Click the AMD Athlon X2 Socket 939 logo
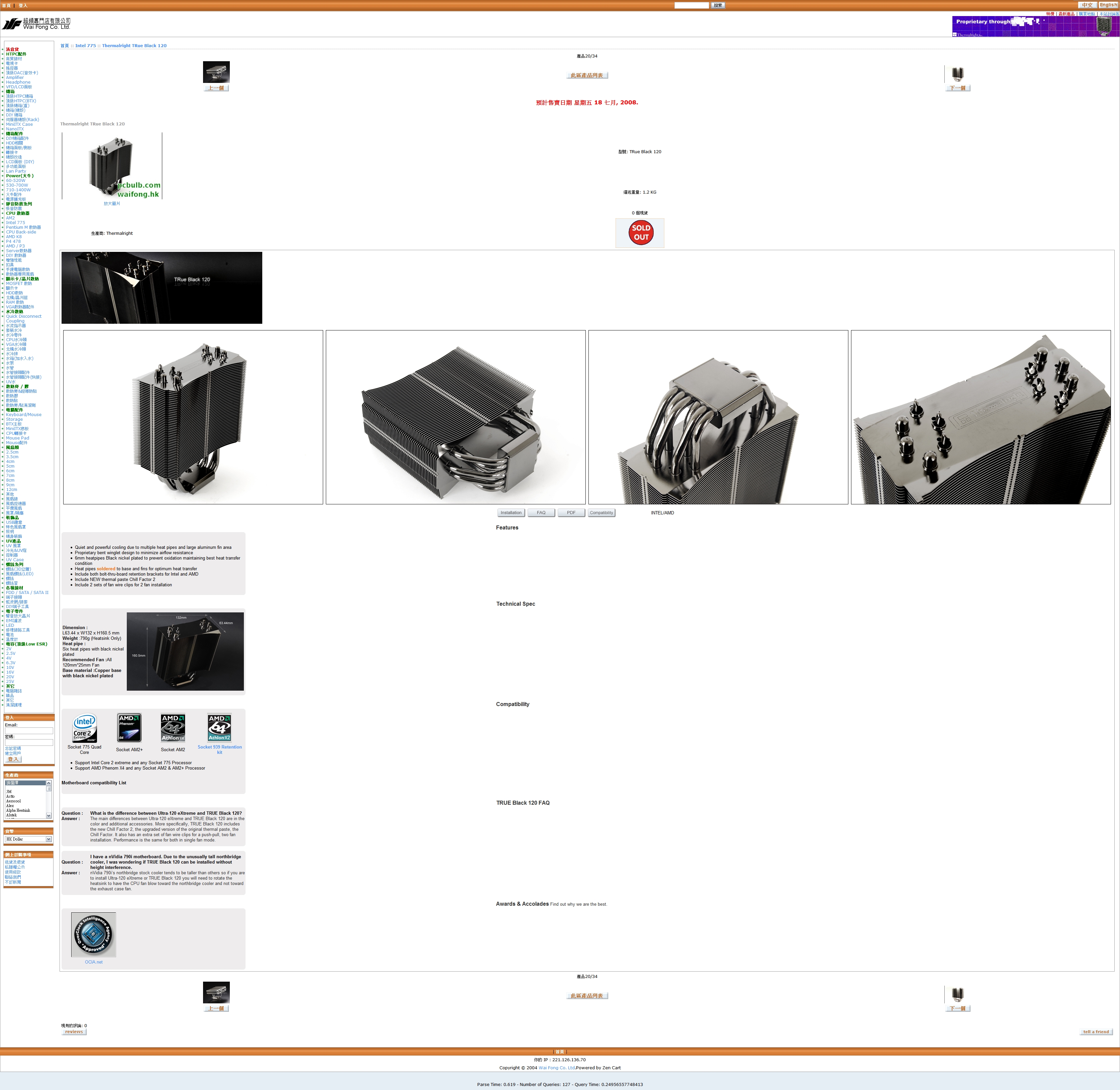Image resolution: width=1120 pixels, height=1090 pixels. coord(219,727)
